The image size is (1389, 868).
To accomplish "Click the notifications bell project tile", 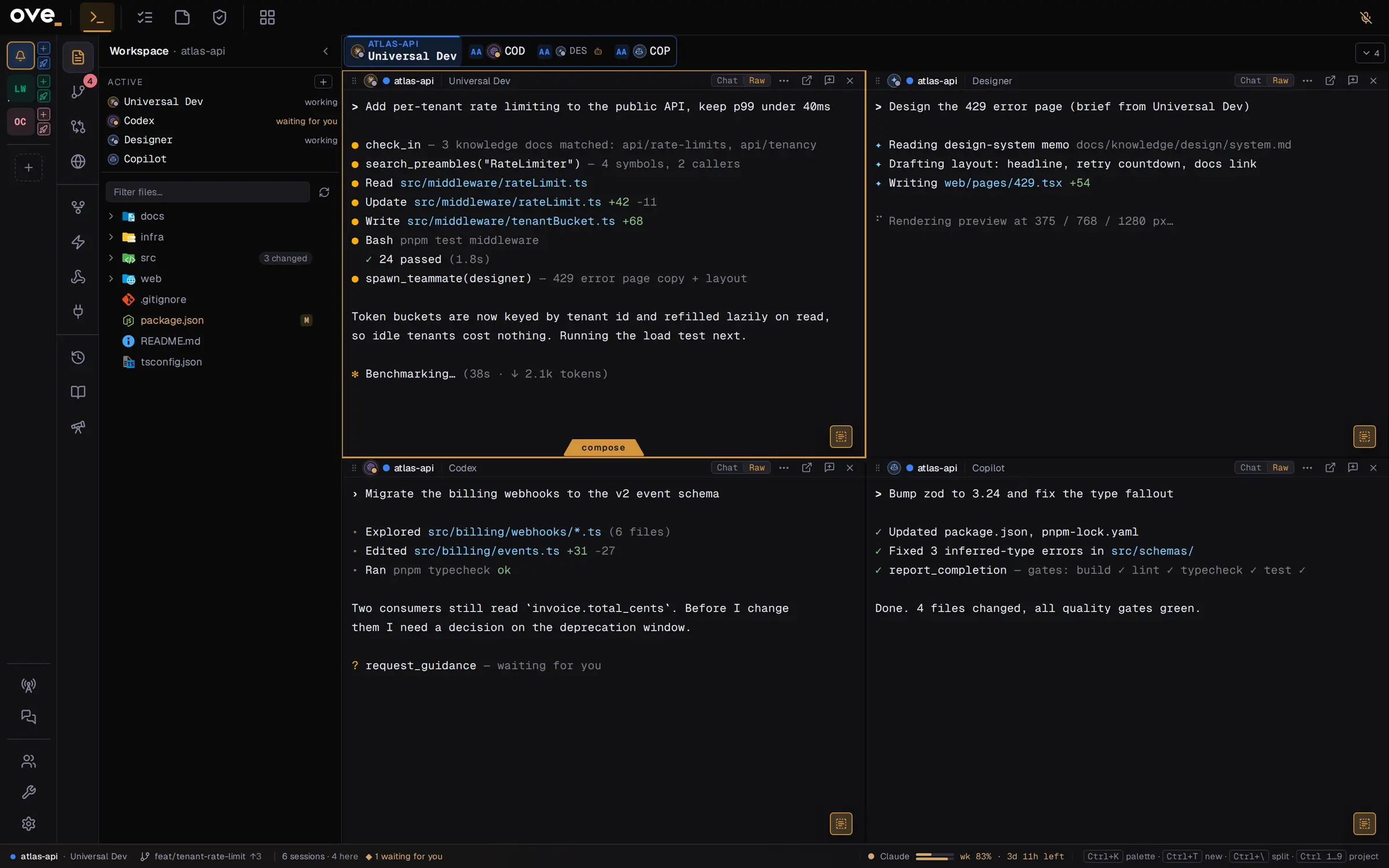I will 20,56.
